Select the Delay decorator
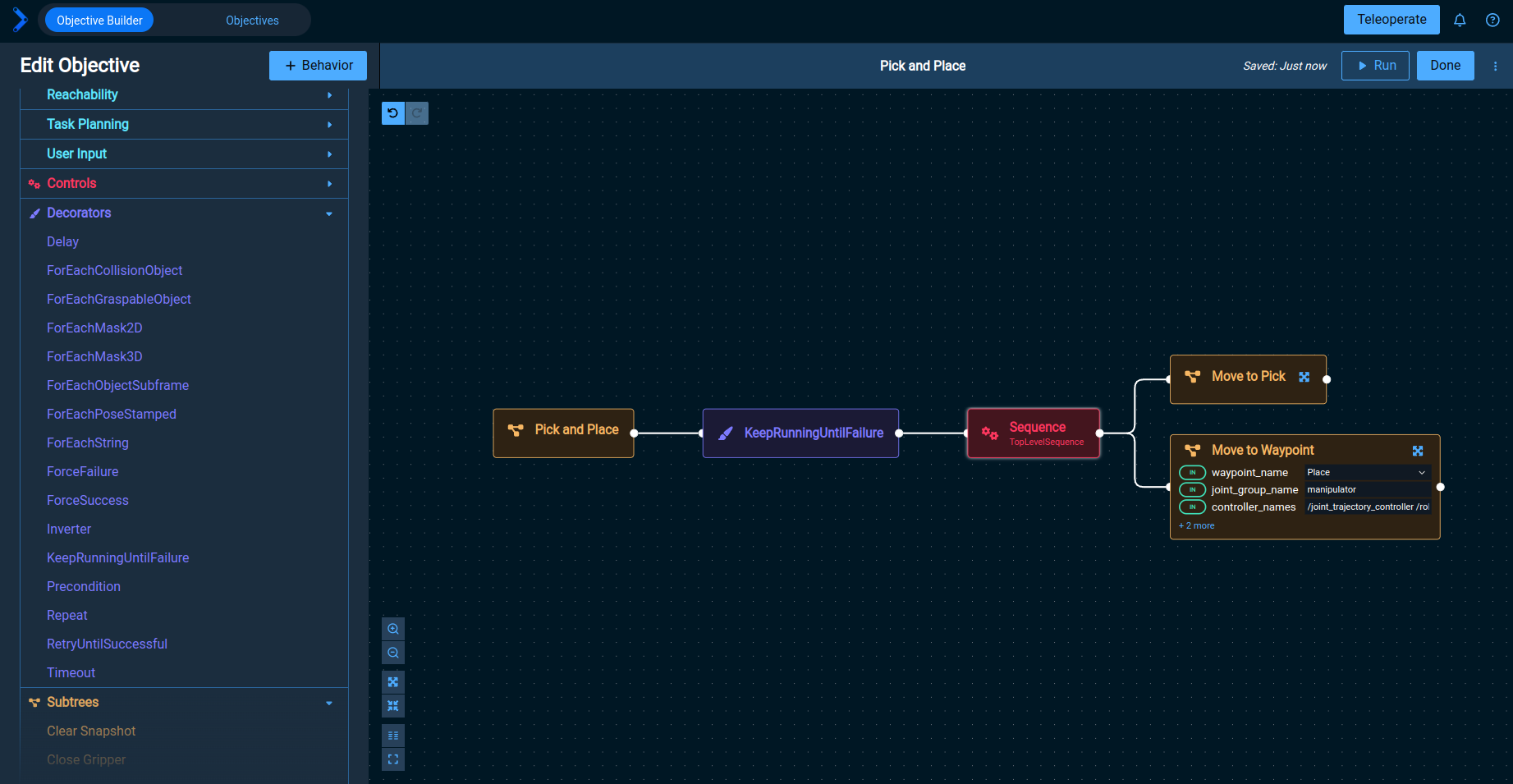The image size is (1513, 784). tap(62, 241)
